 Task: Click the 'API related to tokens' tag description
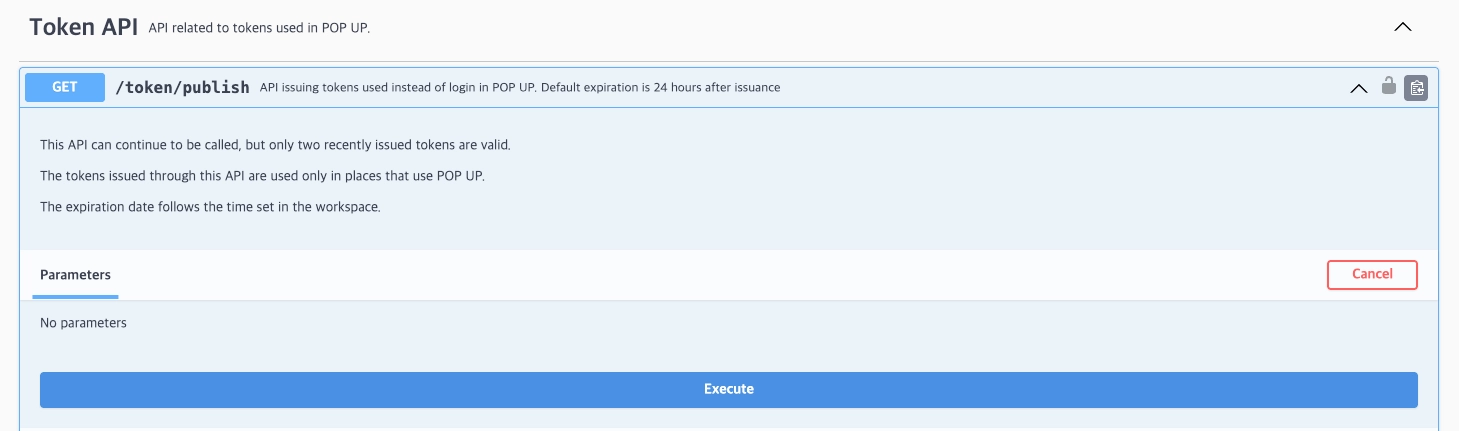259,28
